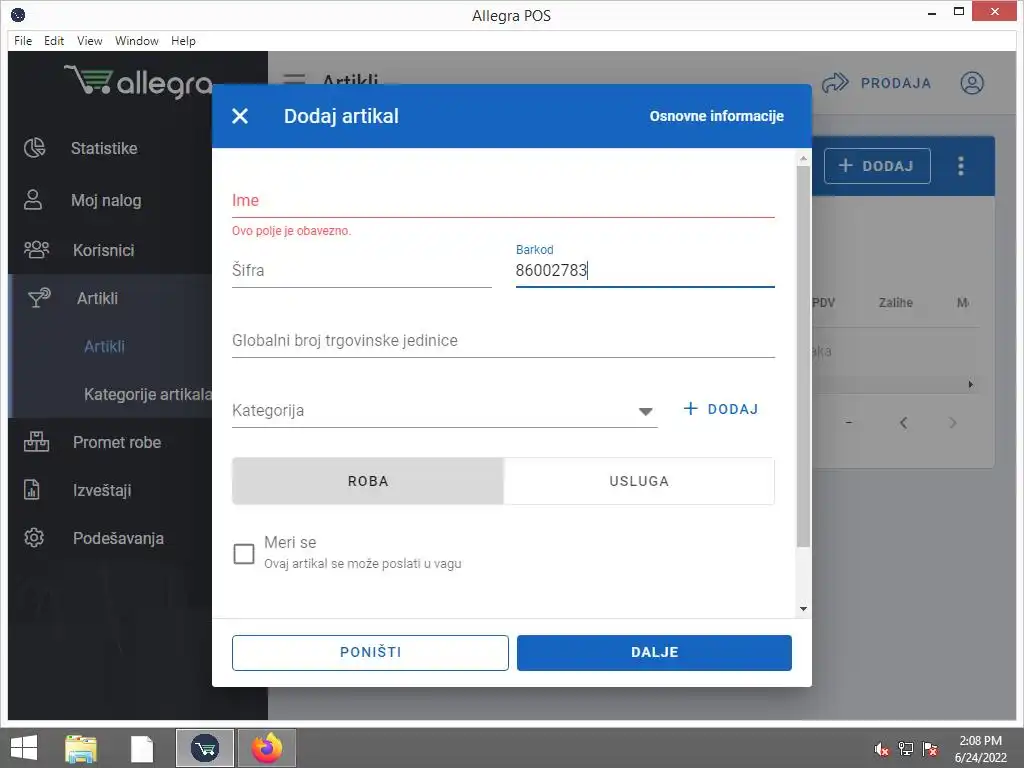Image resolution: width=1024 pixels, height=768 pixels.
Task: Click the plus icon beside category DODAJ
Action: 690,409
